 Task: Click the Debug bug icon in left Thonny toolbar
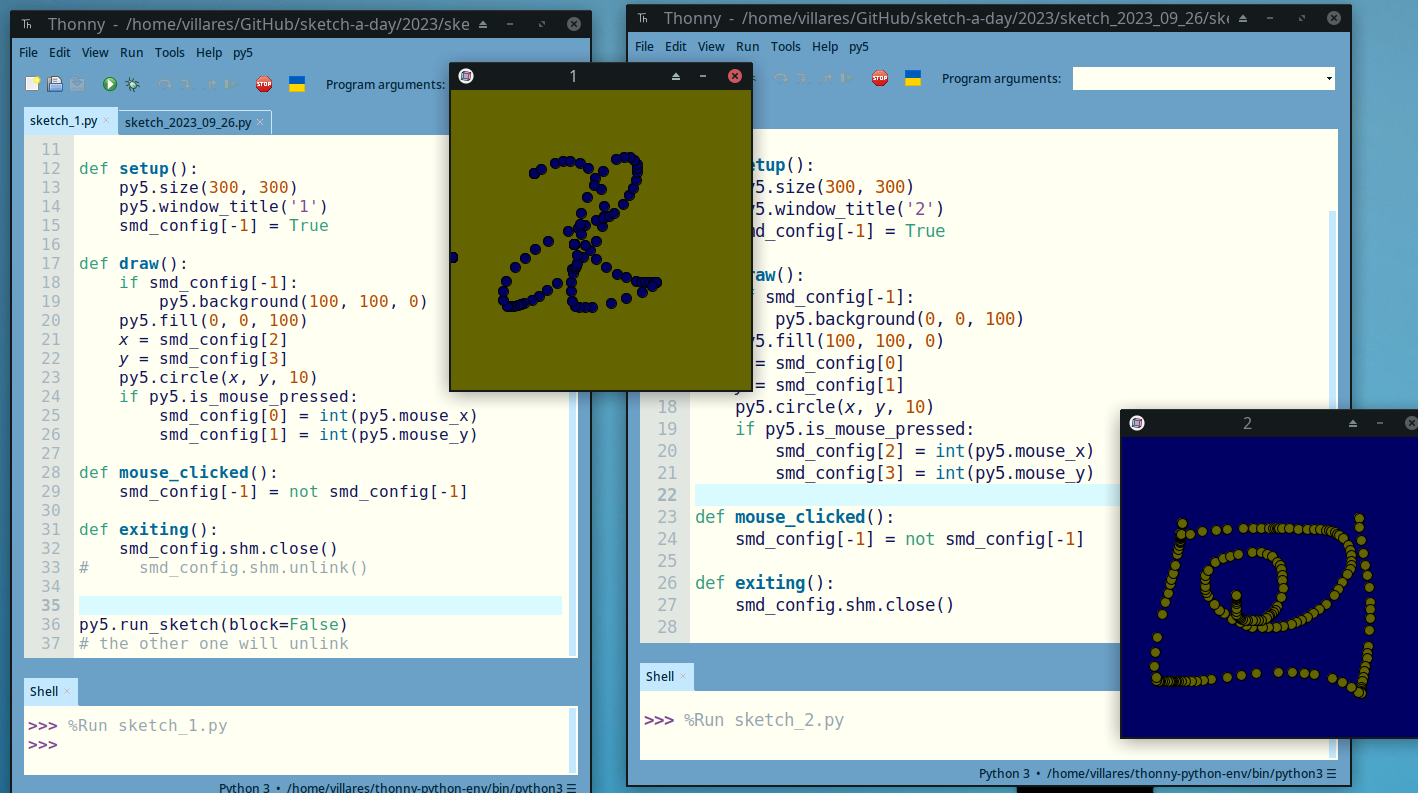tap(132, 85)
